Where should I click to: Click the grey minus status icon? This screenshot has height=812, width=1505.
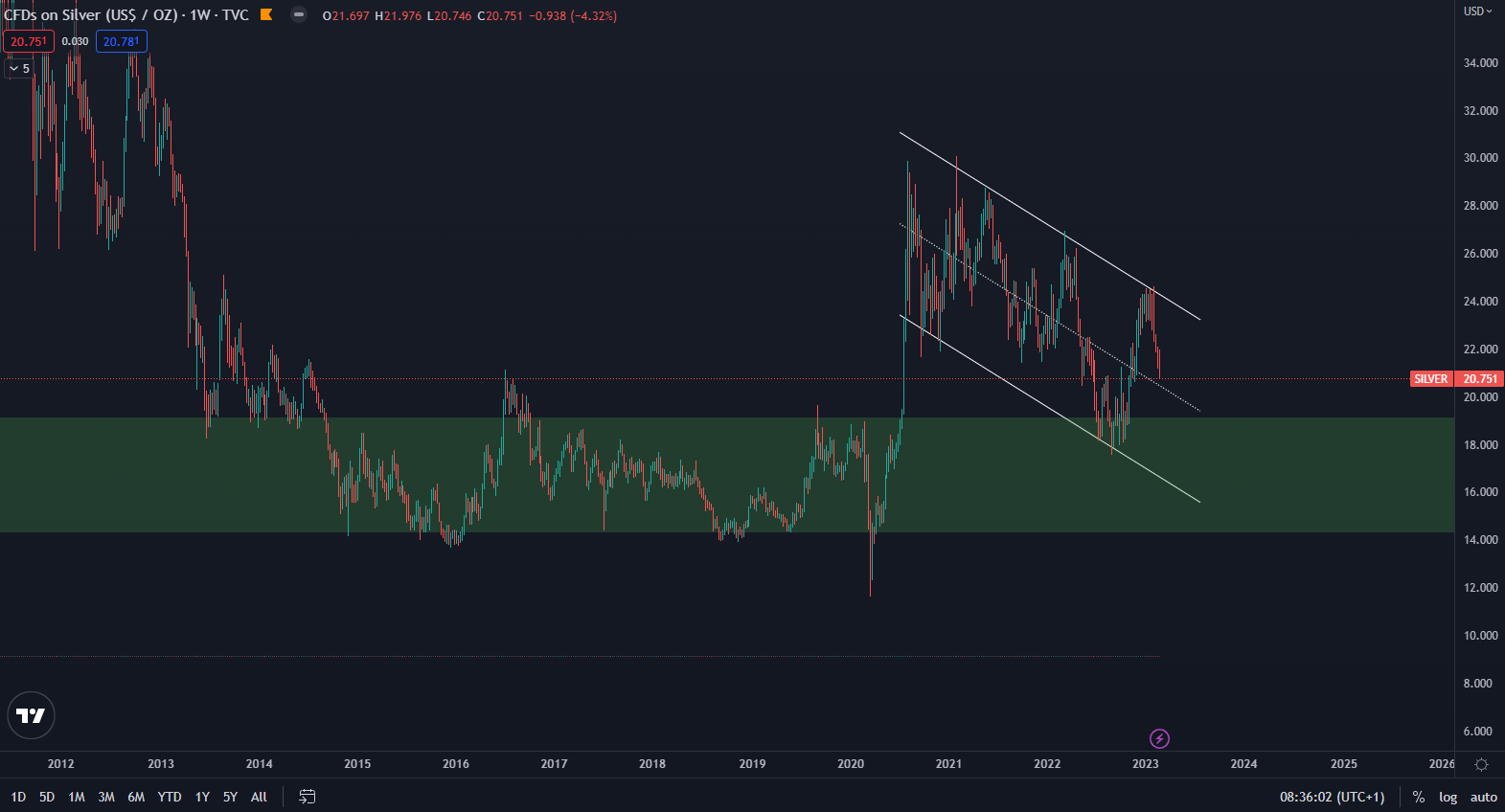click(x=299, y=14)
